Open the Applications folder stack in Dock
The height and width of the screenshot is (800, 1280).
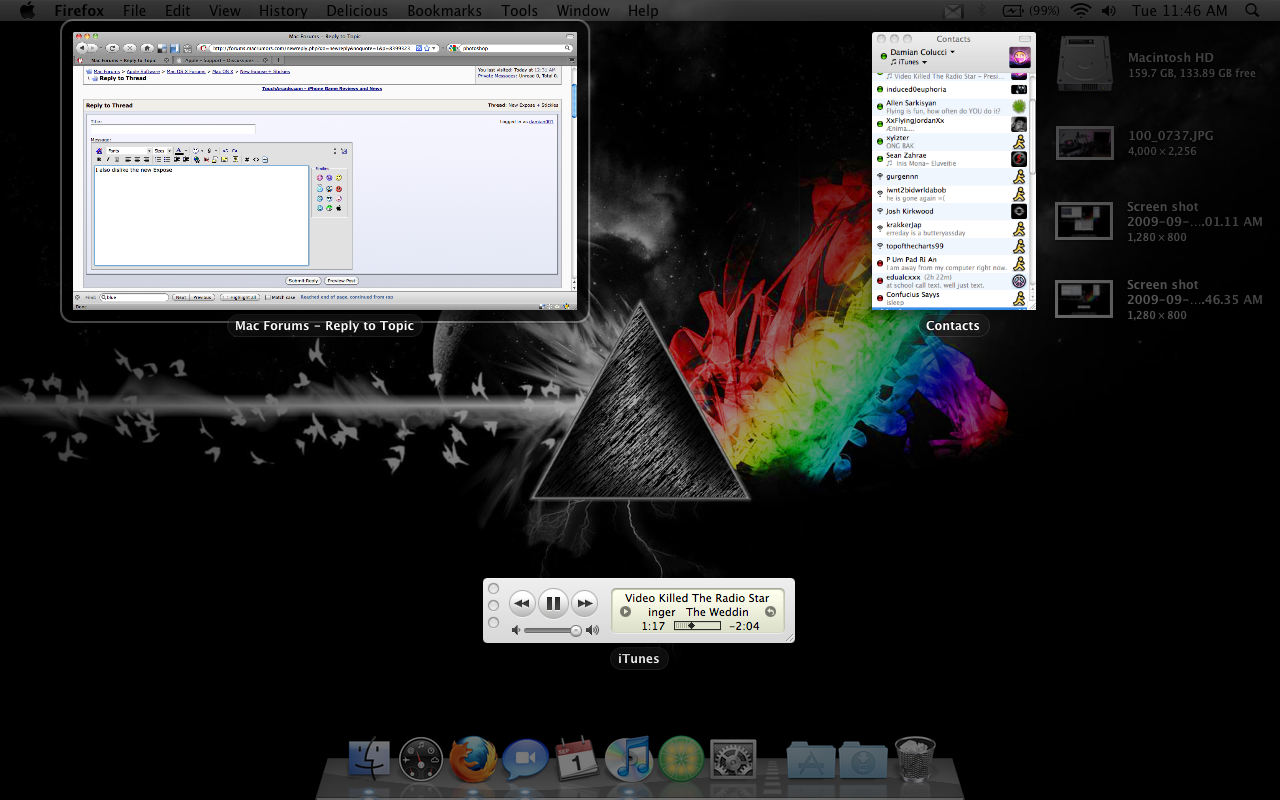pos(811,759)
